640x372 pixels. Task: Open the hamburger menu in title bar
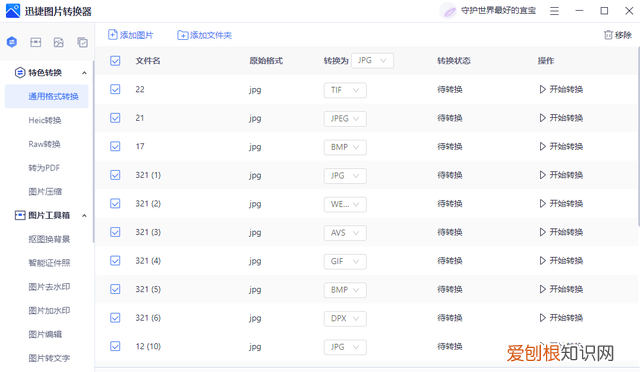(554, 11)
